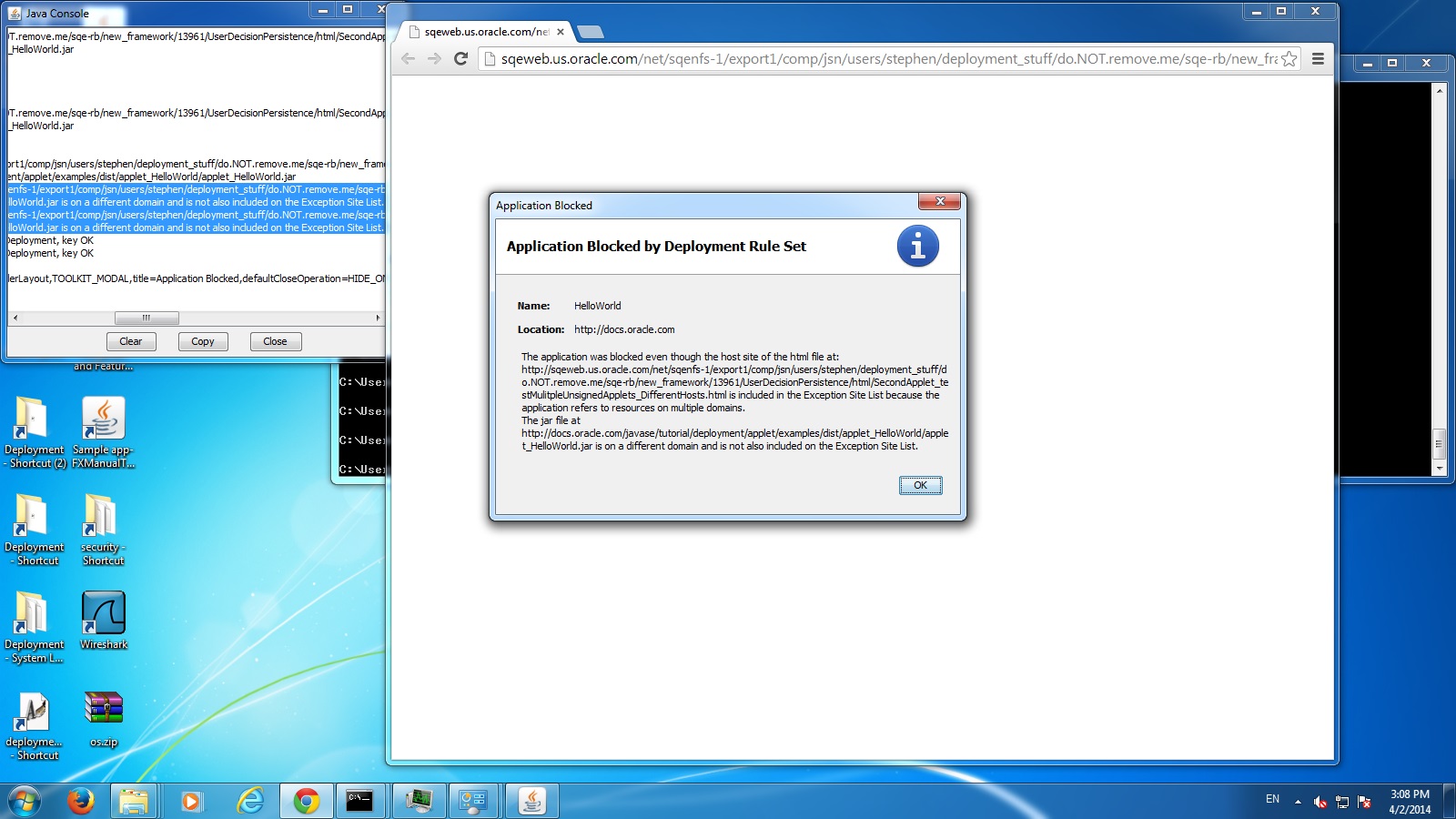This screenshot has height=819, width=1456.
Task: Open Wireshark desktop shortcut
Action: 104,620
